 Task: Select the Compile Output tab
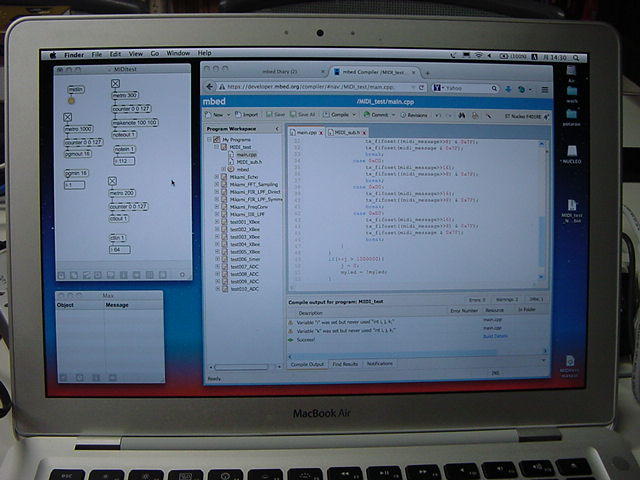tap(307, 364)
